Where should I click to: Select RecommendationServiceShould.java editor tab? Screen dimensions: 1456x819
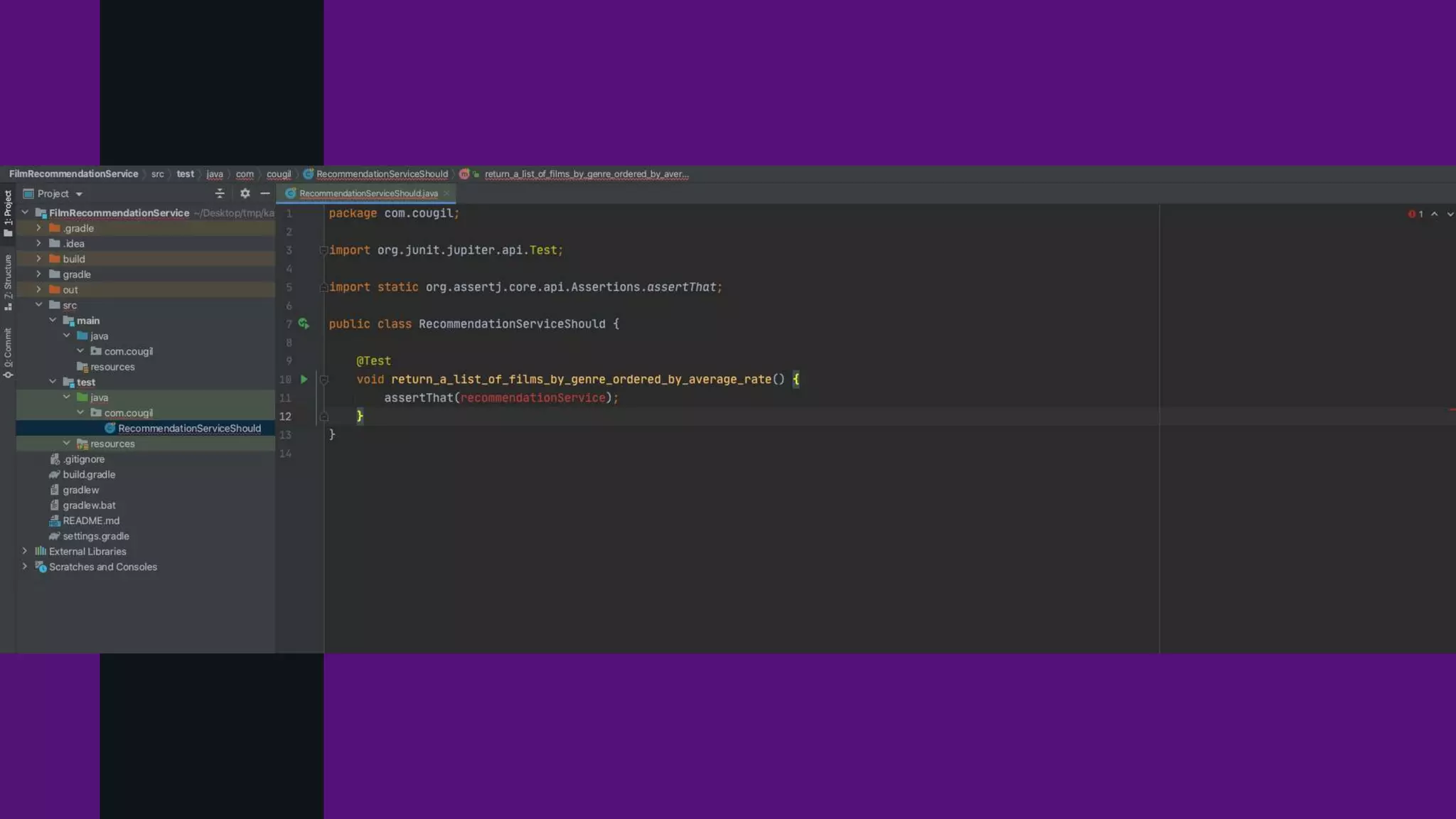pos(368,193)
